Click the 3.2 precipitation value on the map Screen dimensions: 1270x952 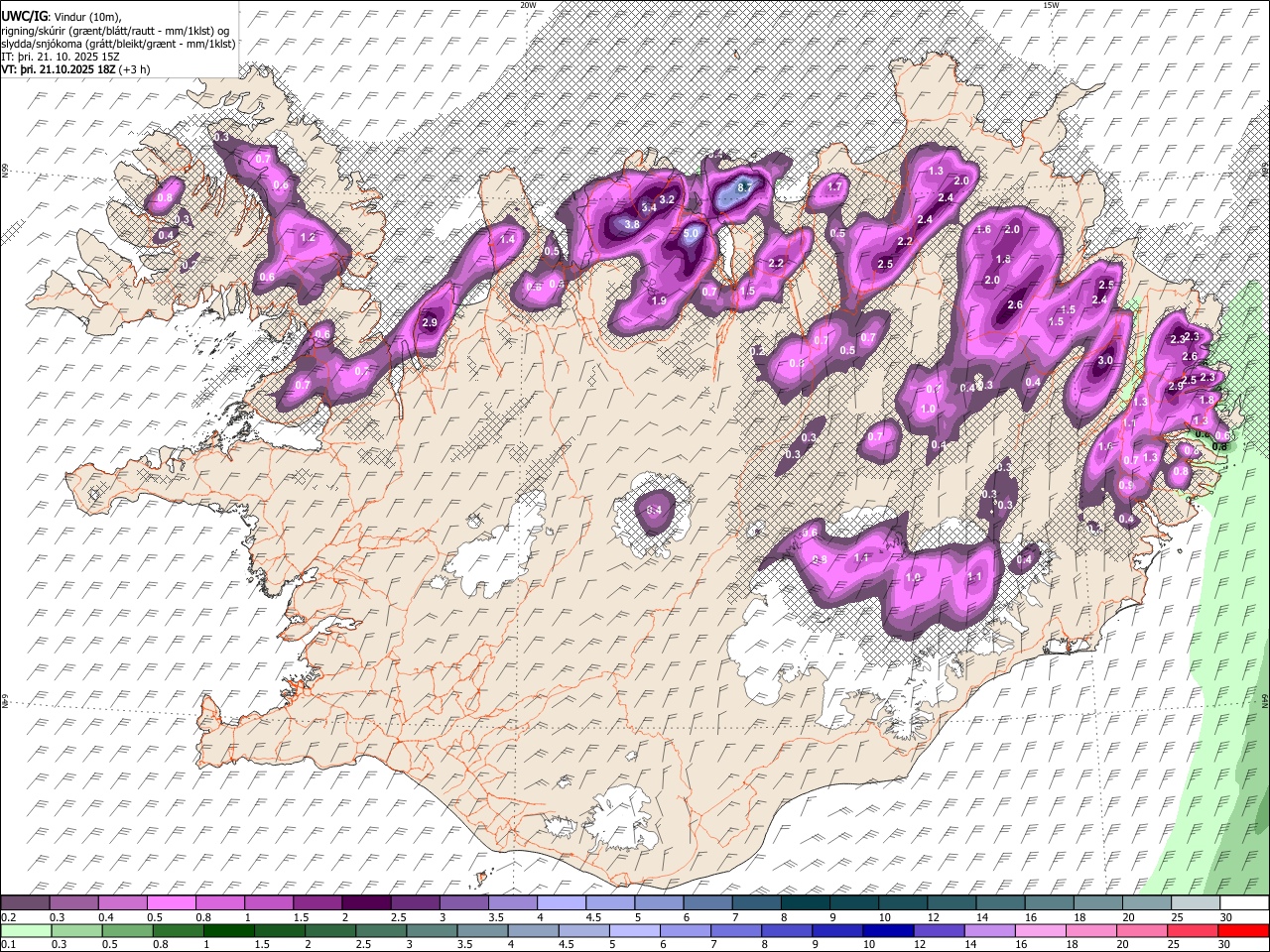coord(667,199)
